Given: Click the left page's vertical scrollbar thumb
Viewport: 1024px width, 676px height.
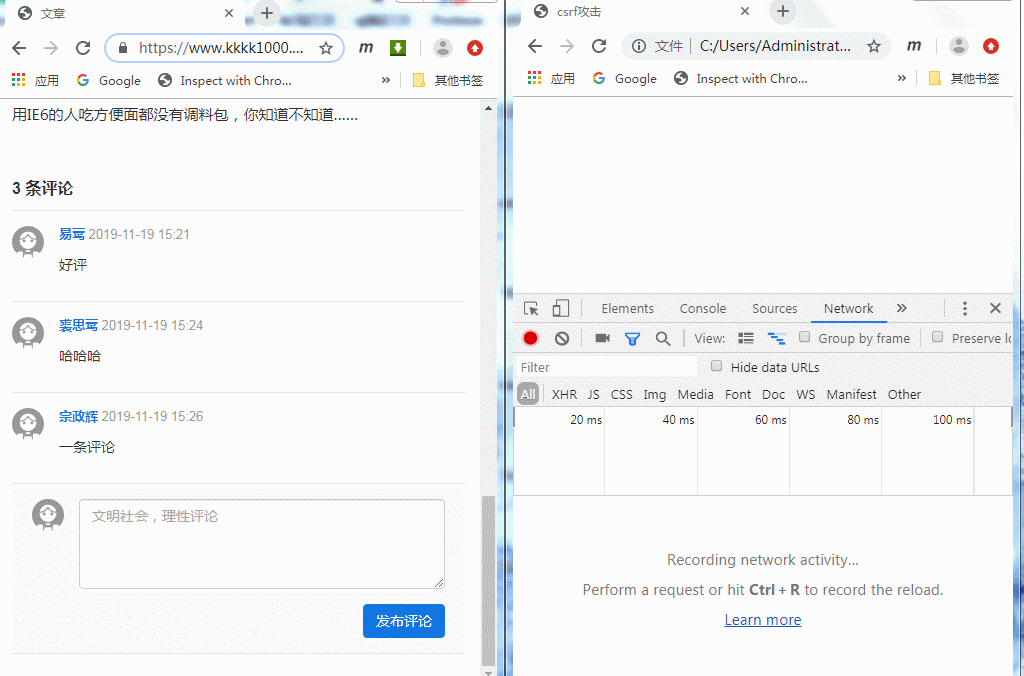Looking at the screenshot, I should [488, 581].
